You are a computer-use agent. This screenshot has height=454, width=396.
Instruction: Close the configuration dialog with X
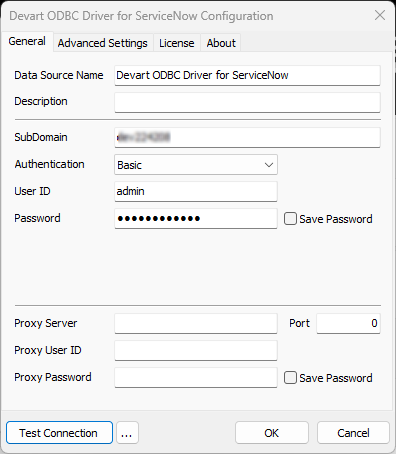pyautogui.click(x=380, y=15)
